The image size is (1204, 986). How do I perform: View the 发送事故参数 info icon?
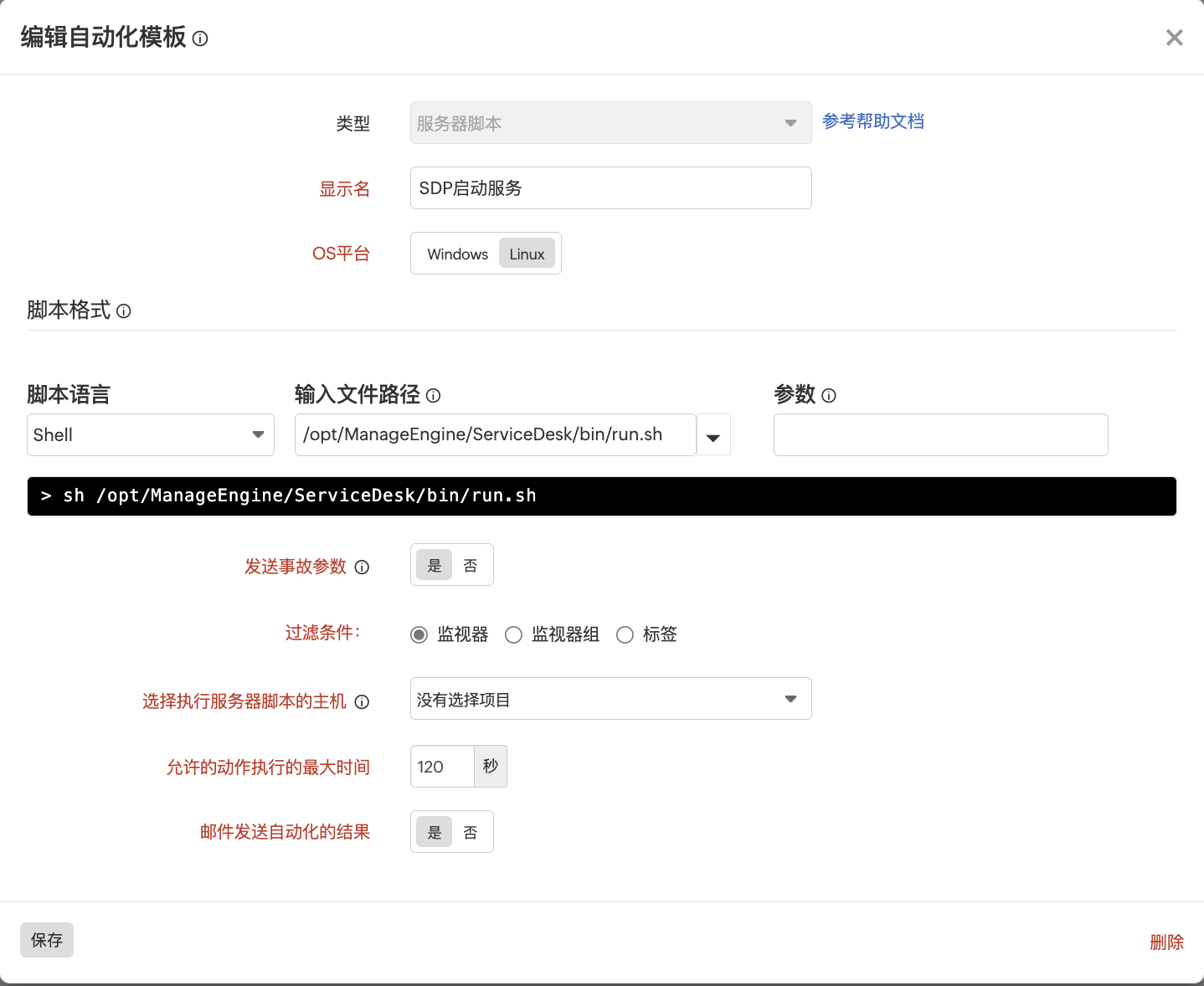tap(361, 567)
